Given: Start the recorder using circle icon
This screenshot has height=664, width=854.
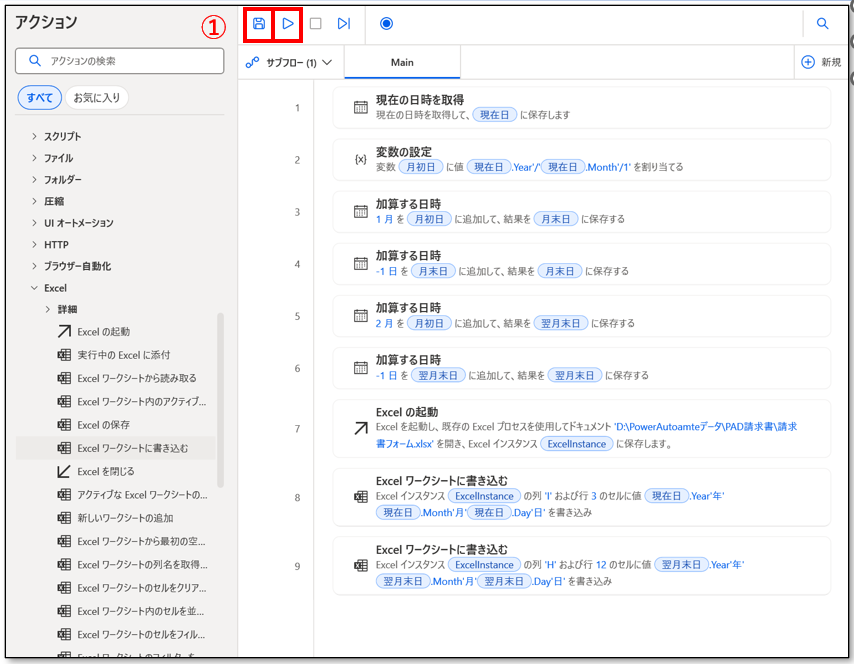Looking at the screenshot, I should [x=387, y=23].
